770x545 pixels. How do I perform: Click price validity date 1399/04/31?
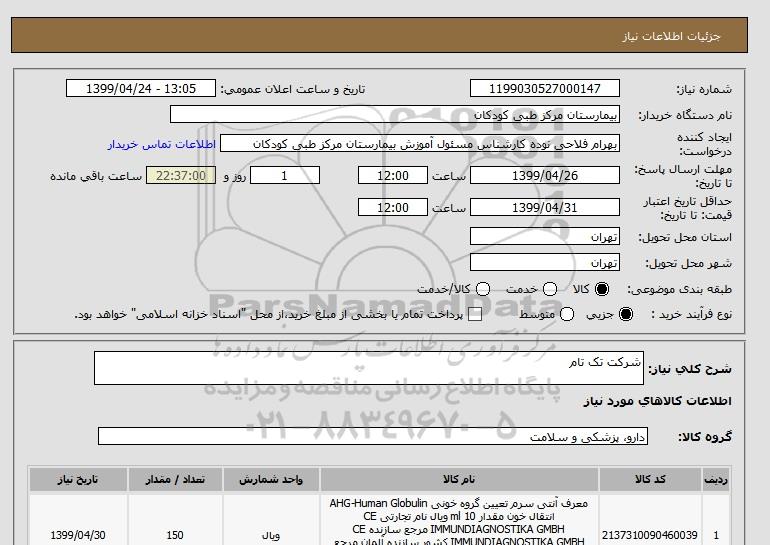[545, 207]
